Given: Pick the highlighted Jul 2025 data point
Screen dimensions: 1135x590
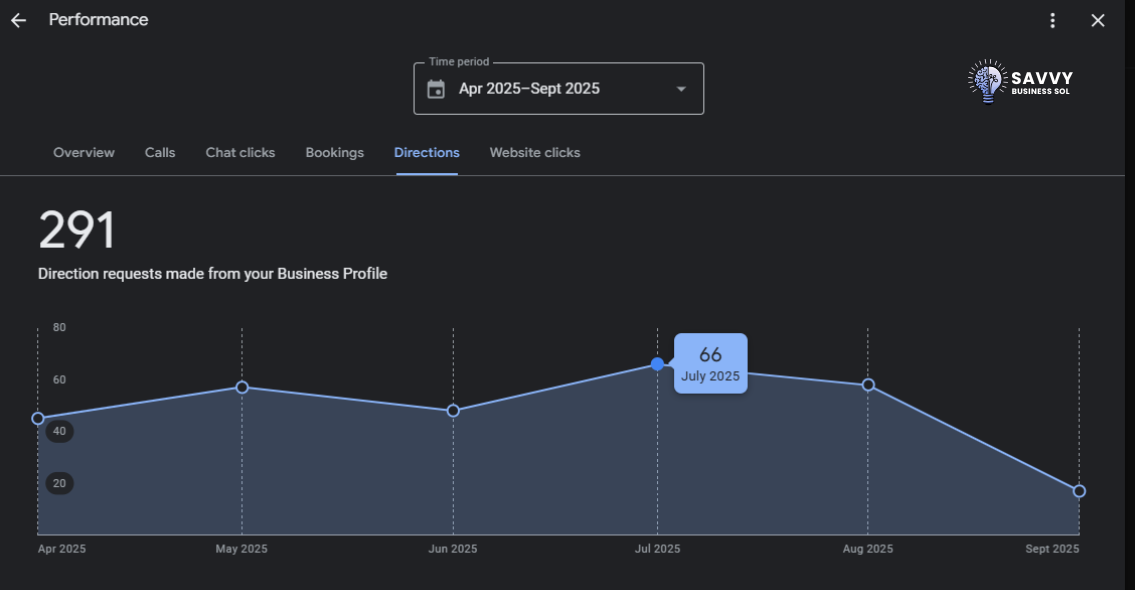Looking at the screenshot, I should 657,363.
